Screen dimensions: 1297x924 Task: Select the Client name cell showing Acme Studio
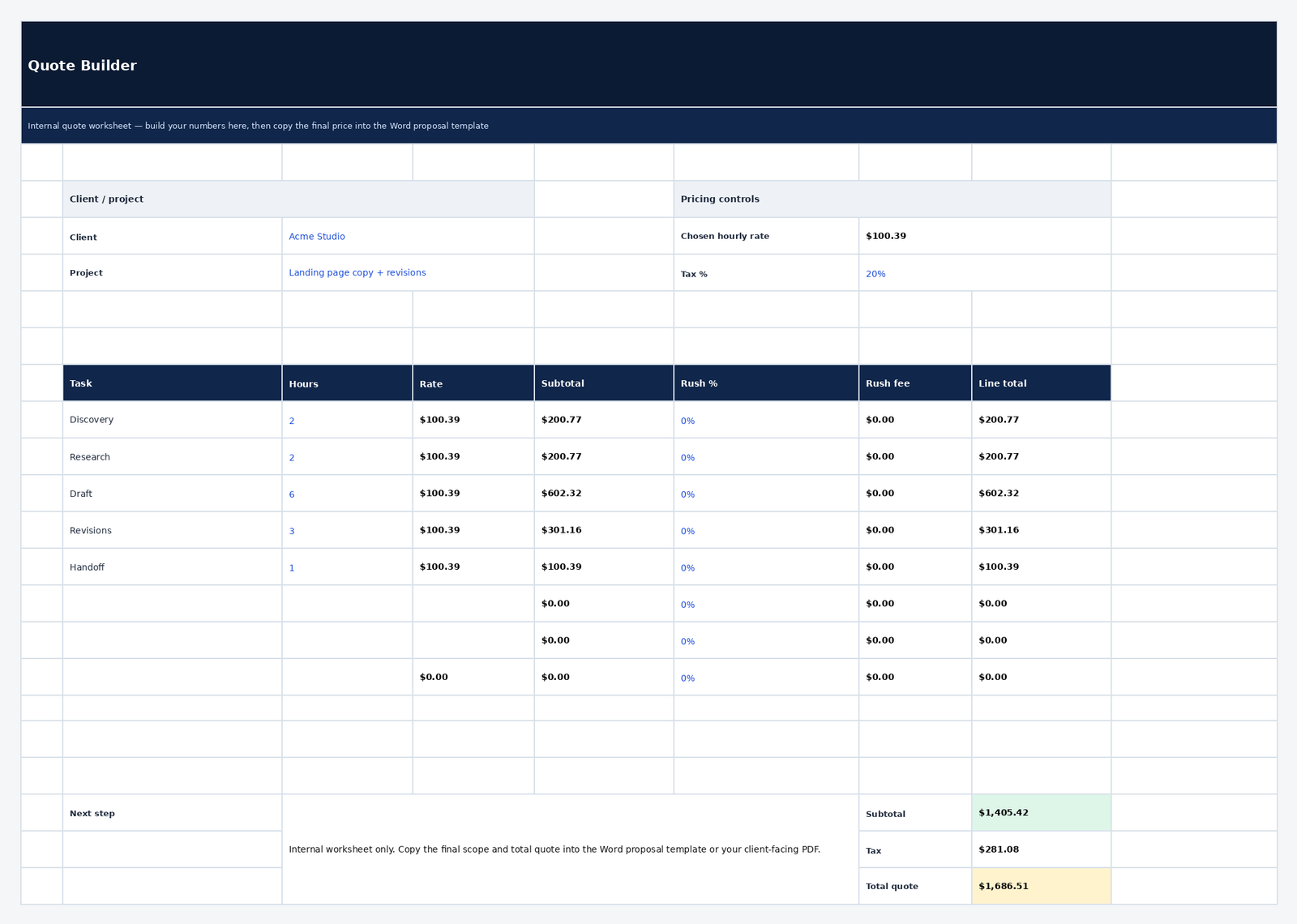pos(317,236)
